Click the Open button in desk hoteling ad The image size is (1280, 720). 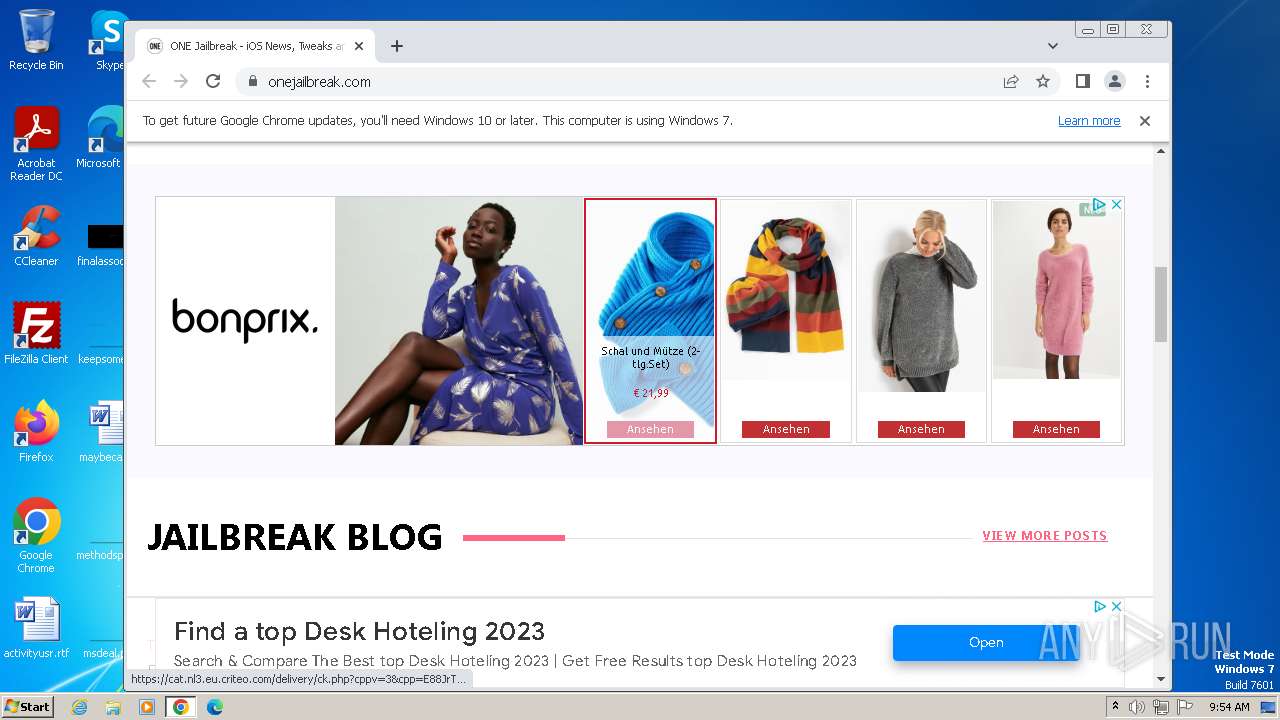tap(986, 643)
